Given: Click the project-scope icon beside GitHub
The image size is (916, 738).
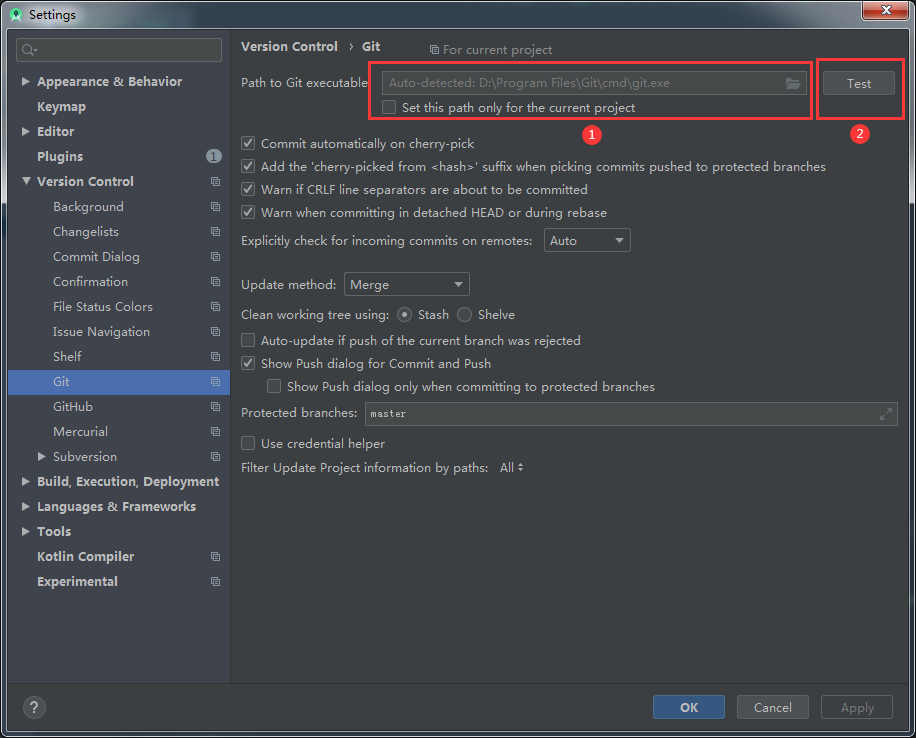Looking at the screenshot, I should [215, 406].
